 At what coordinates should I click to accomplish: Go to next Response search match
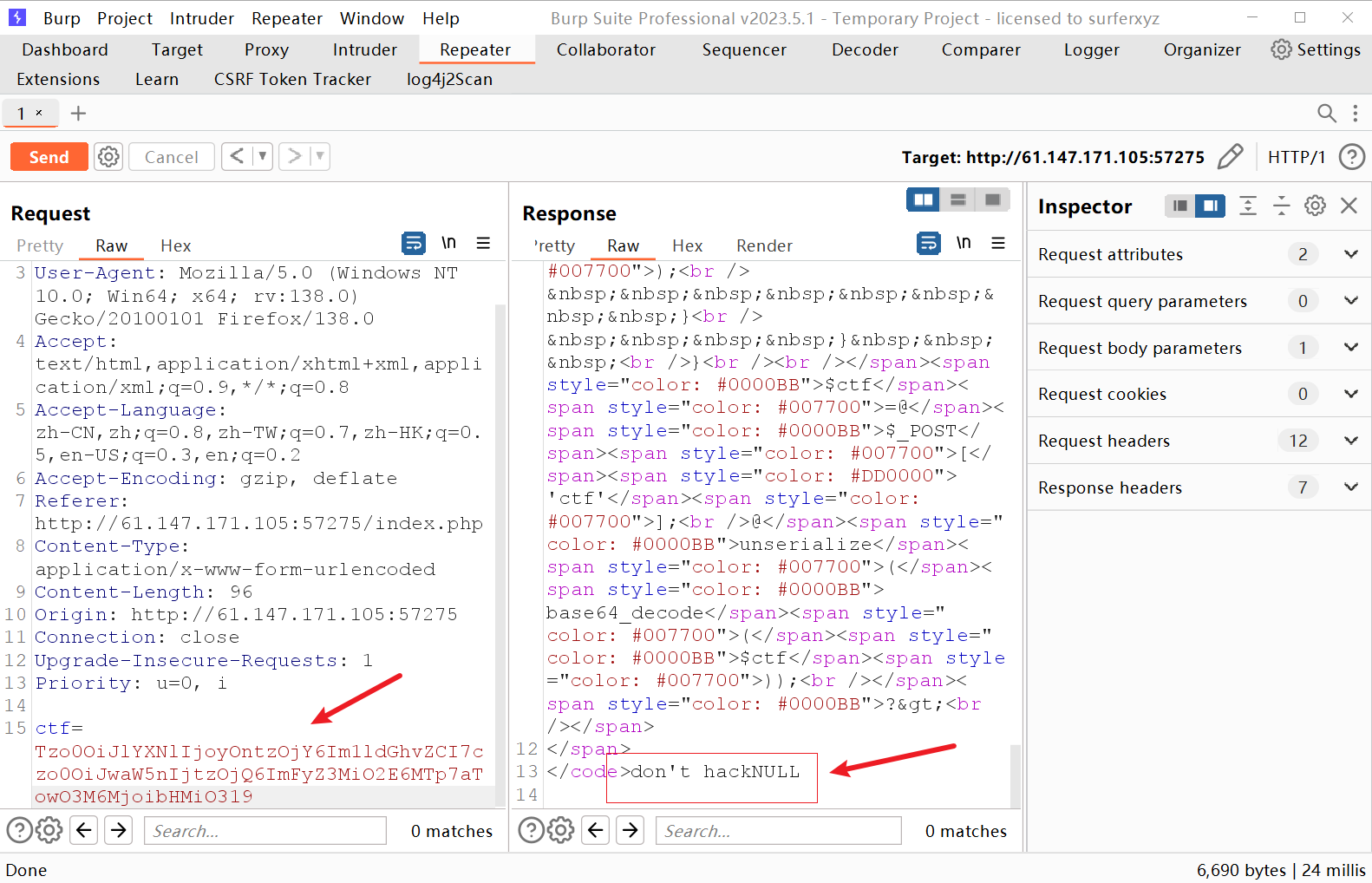point(630,830)
